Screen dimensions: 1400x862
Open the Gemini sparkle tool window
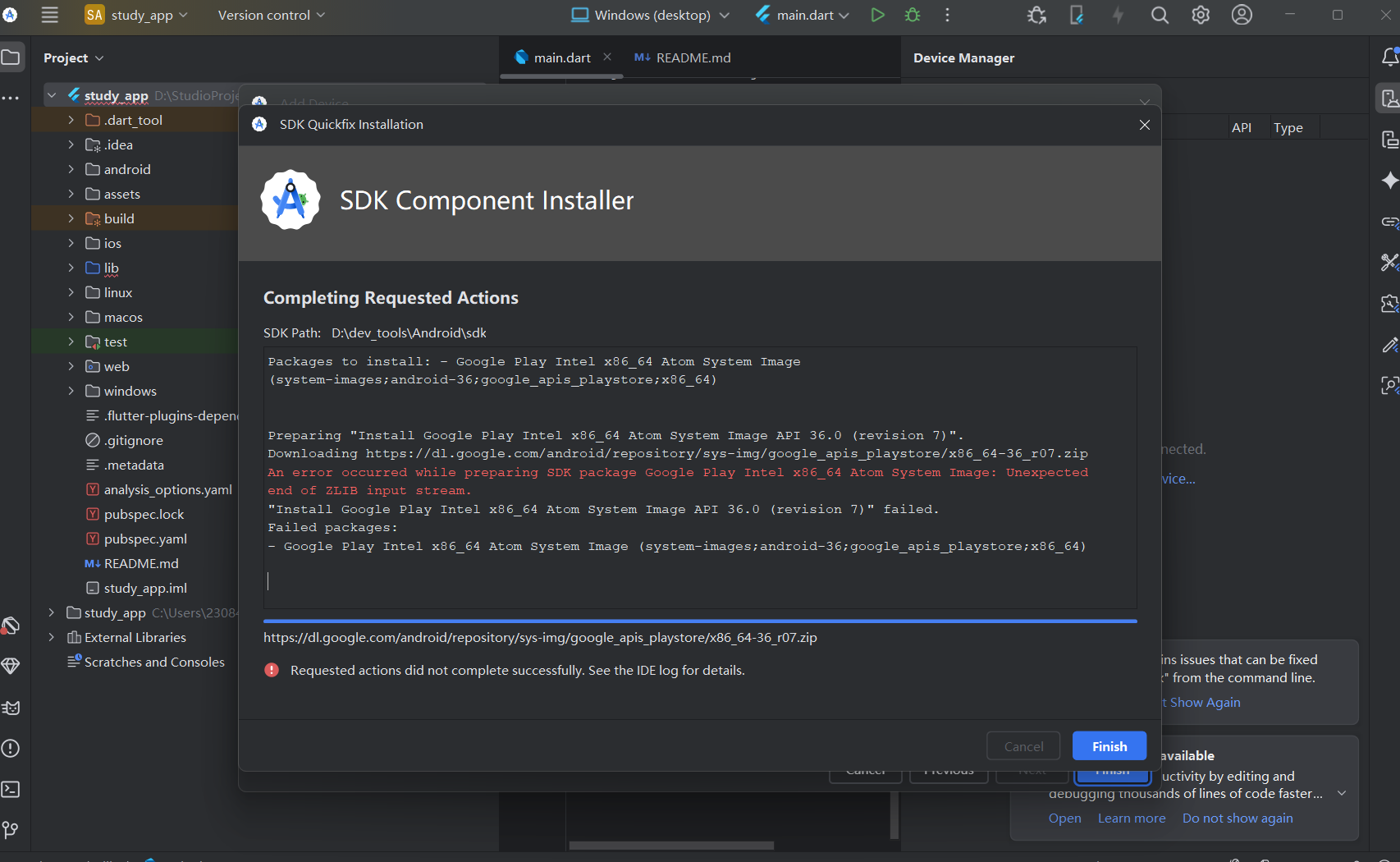(1389, 181)
